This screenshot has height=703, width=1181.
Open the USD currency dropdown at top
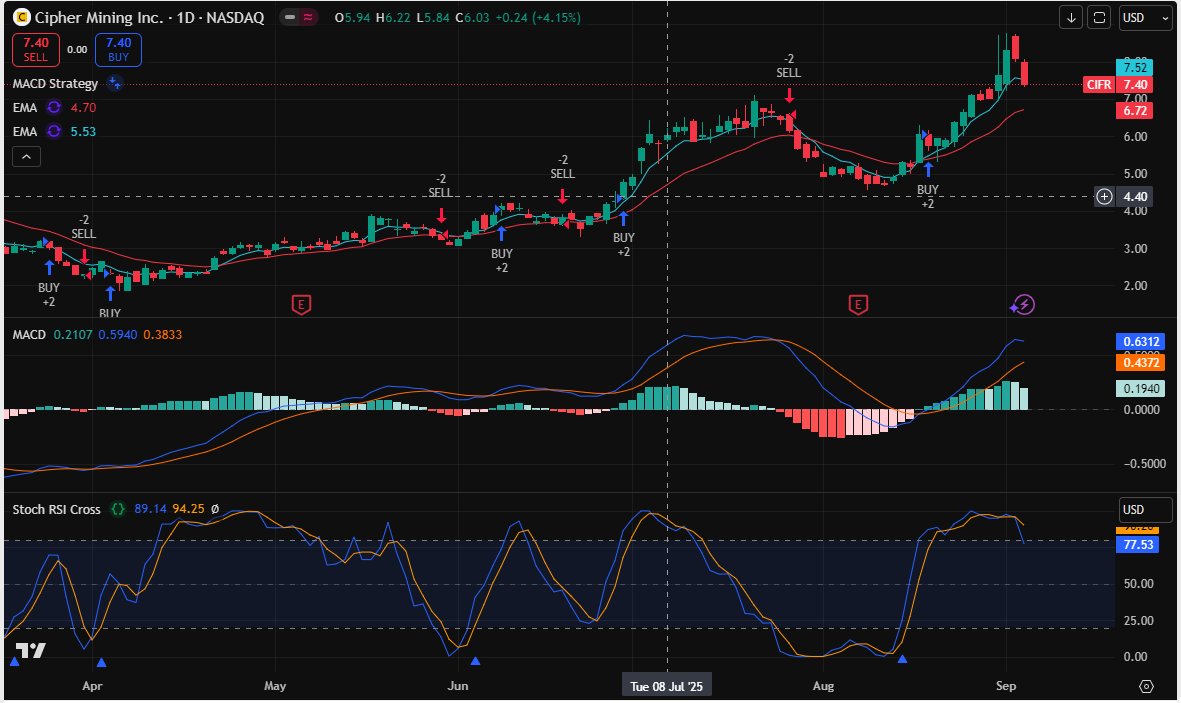(x=1144, y=17)
